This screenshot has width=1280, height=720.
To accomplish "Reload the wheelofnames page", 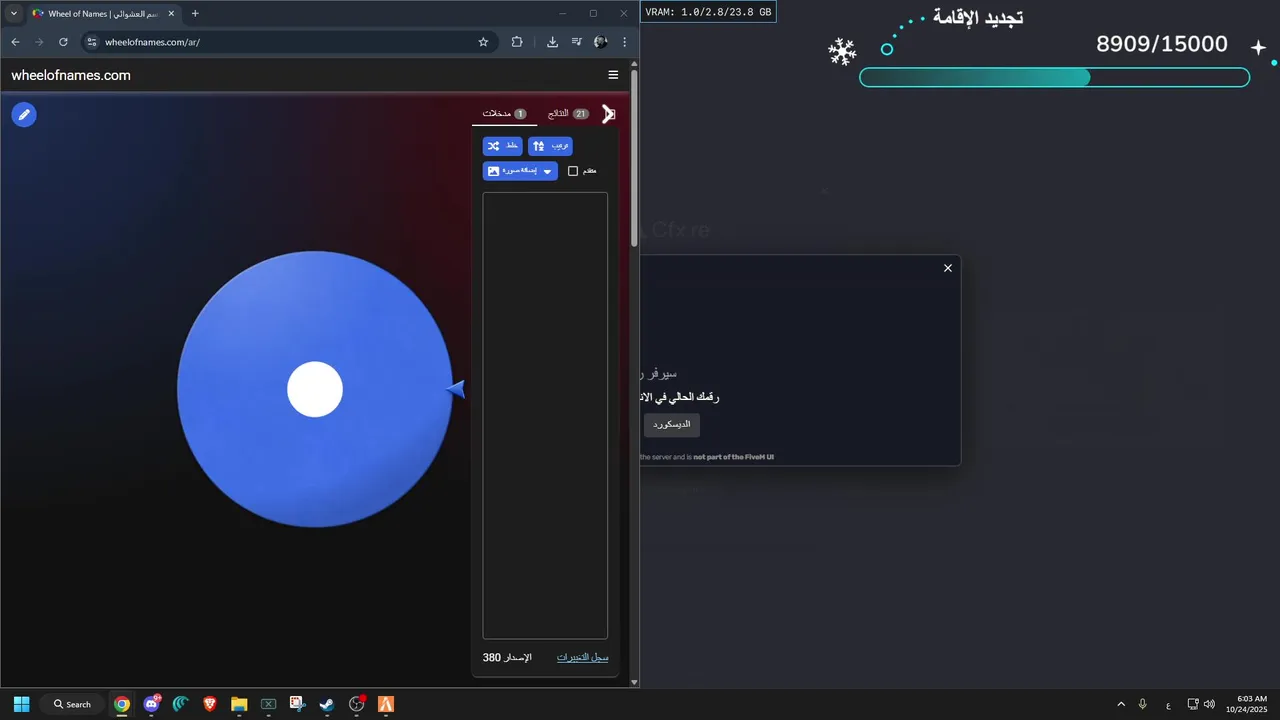I will click(x=63, y=42).
